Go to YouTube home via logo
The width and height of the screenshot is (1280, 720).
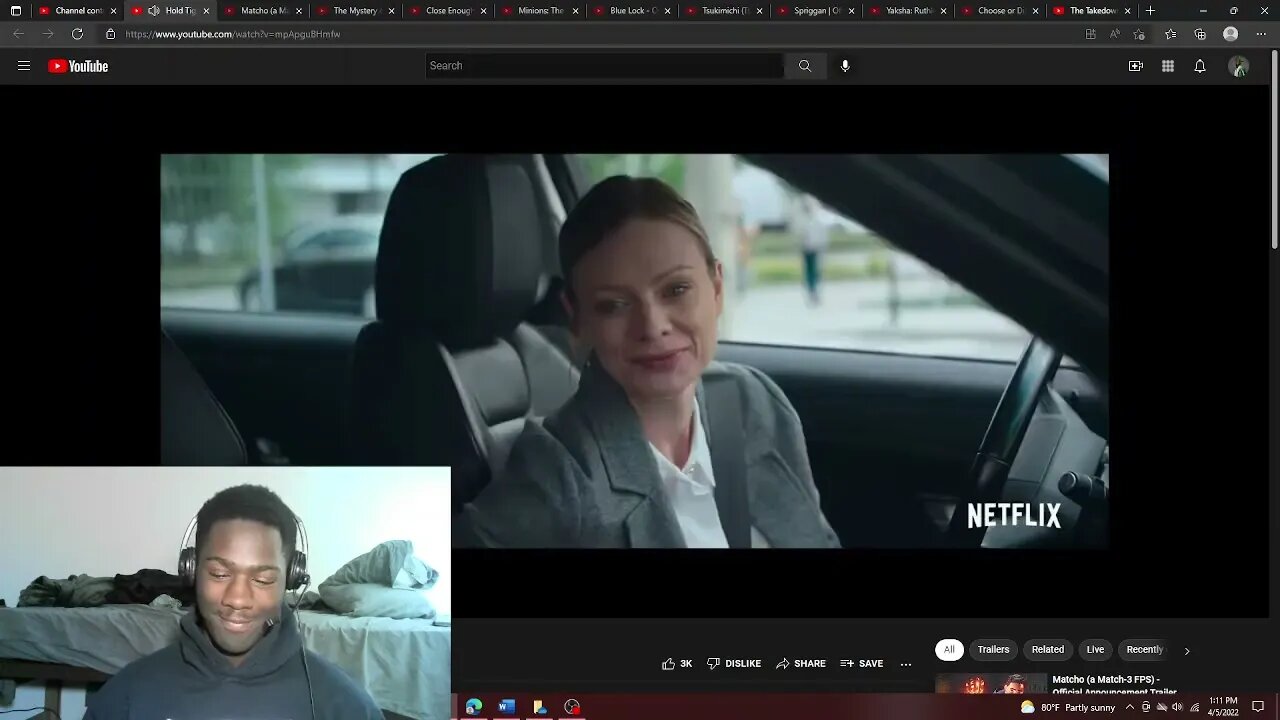coord(78,66)
